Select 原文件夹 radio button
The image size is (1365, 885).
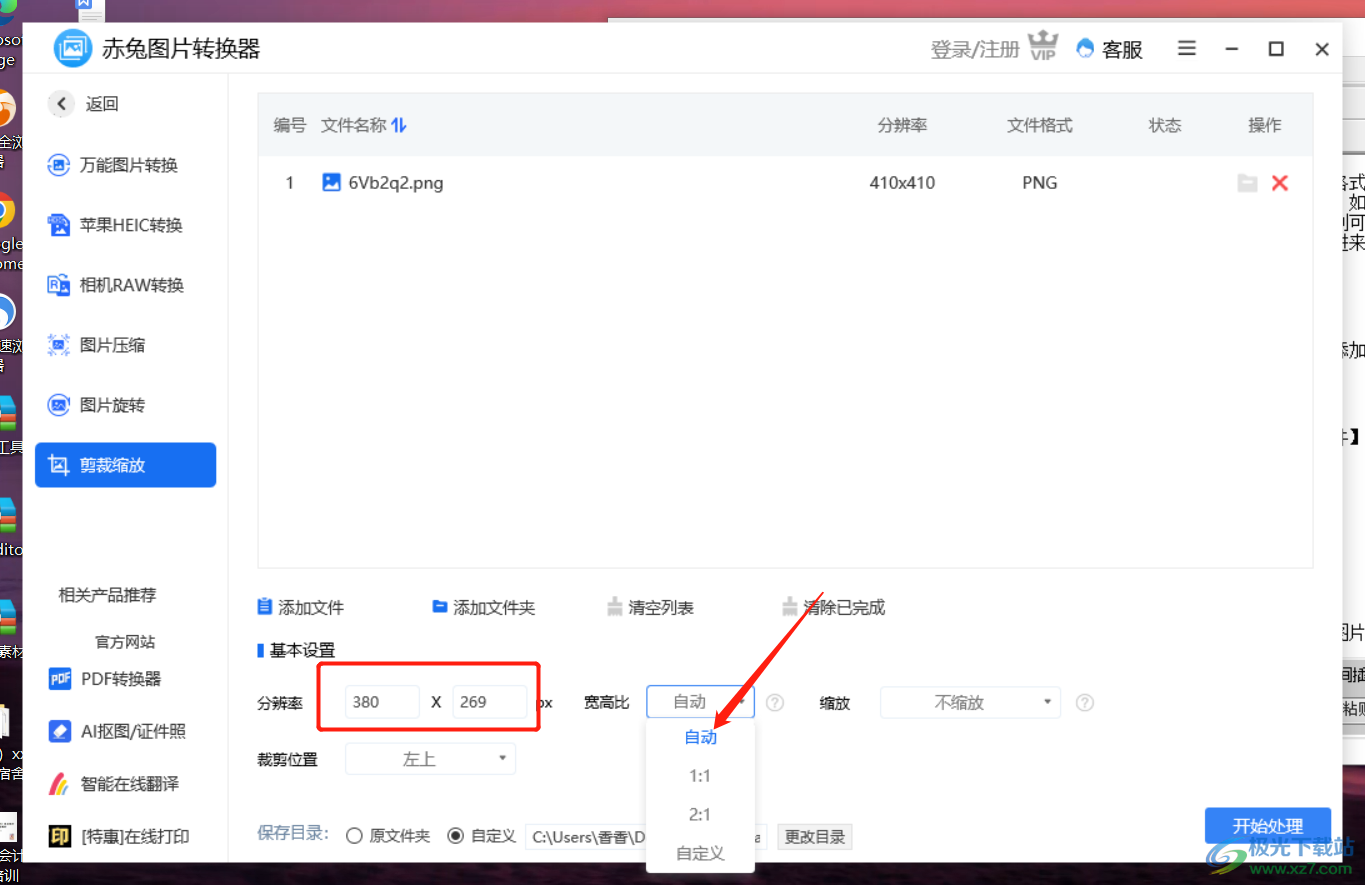[354, 836]
